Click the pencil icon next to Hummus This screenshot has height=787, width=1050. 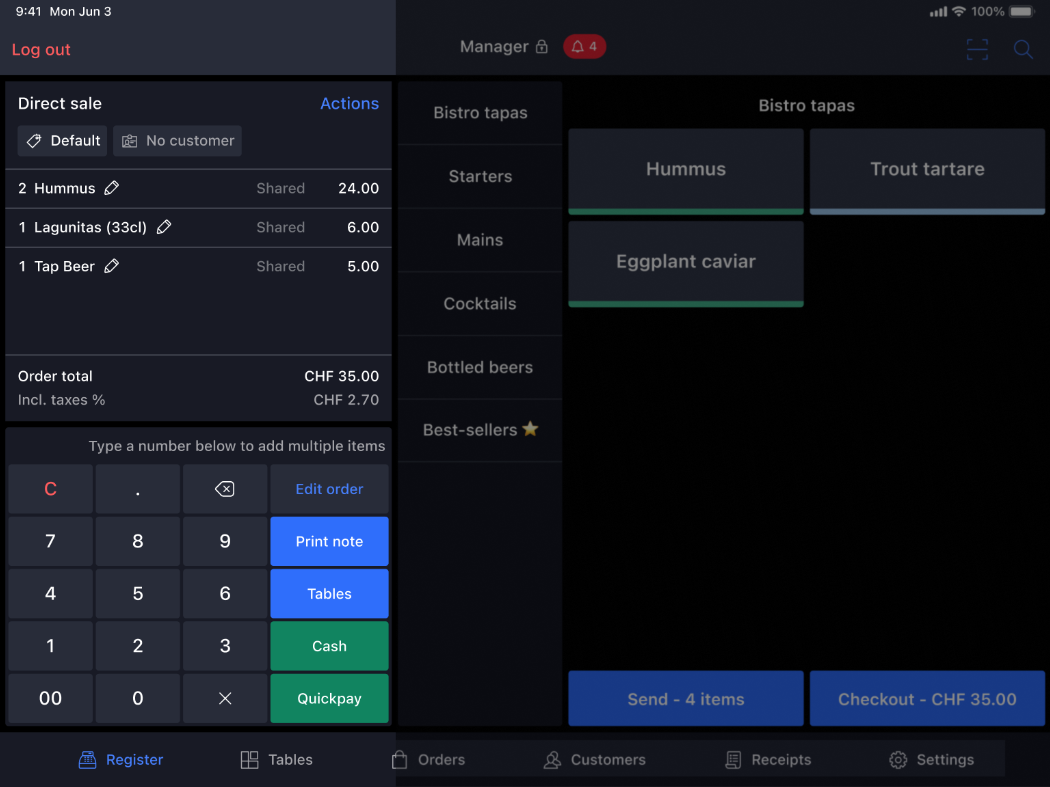tap(112, 188)
